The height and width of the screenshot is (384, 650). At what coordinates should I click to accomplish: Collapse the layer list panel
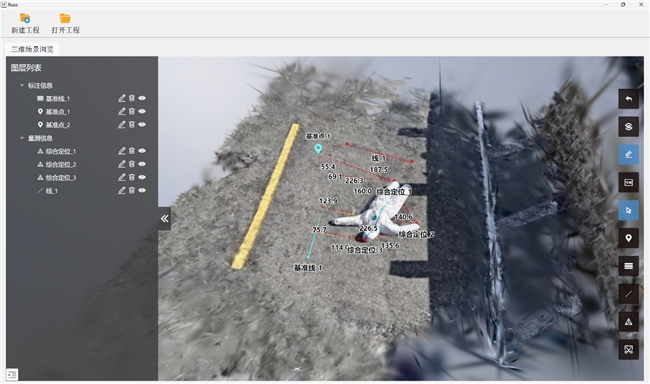165,219
